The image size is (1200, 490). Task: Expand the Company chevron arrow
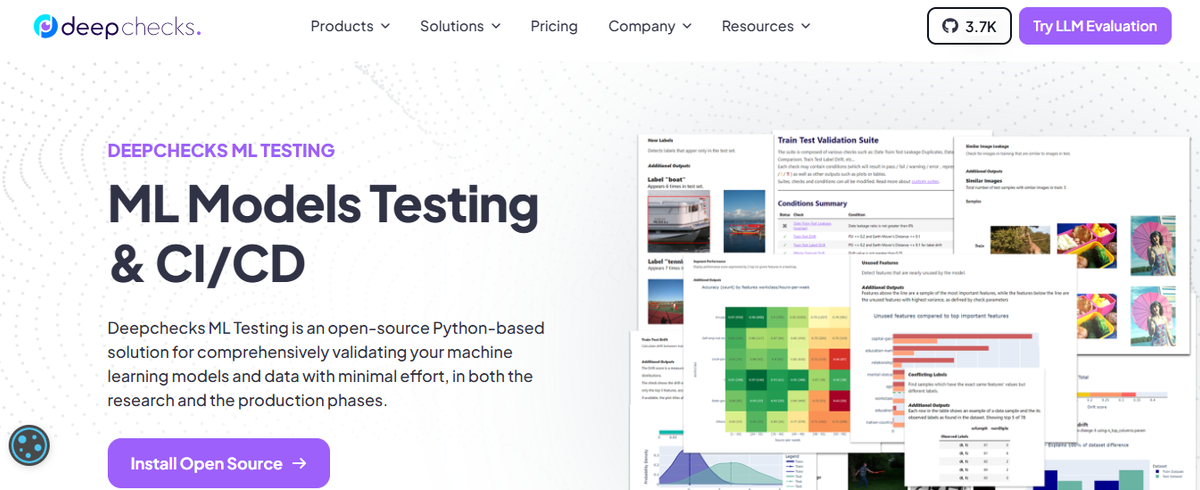pyautogui.click(x=686, y=26)
